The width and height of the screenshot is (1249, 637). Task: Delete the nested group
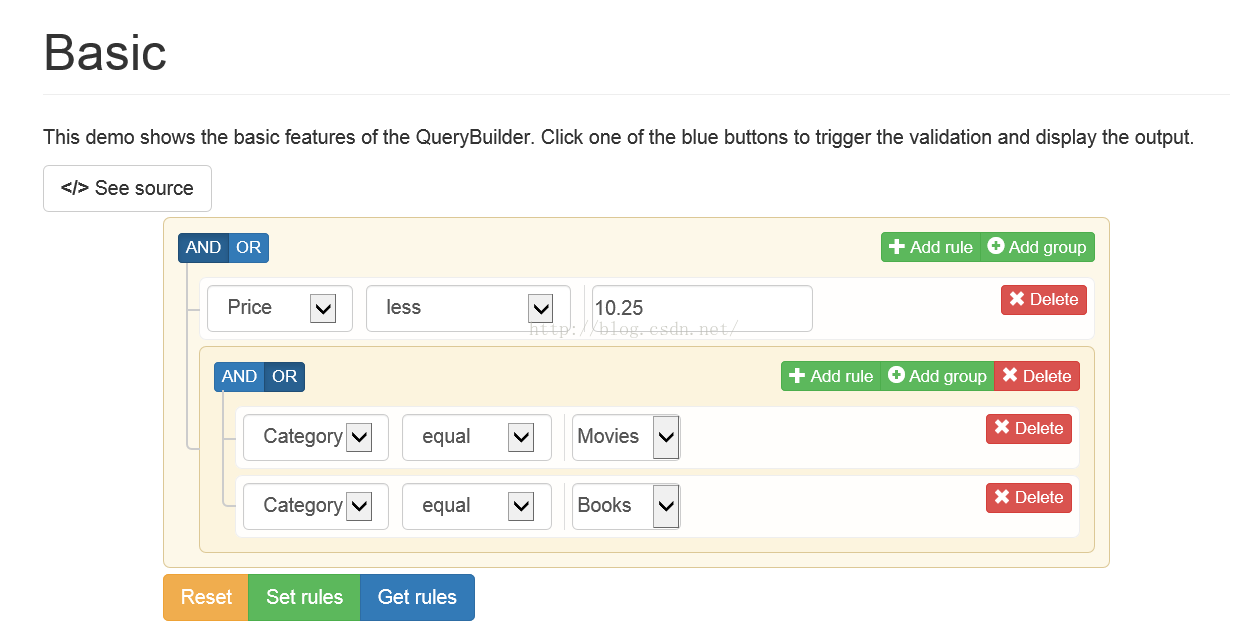pos(1037,376)
